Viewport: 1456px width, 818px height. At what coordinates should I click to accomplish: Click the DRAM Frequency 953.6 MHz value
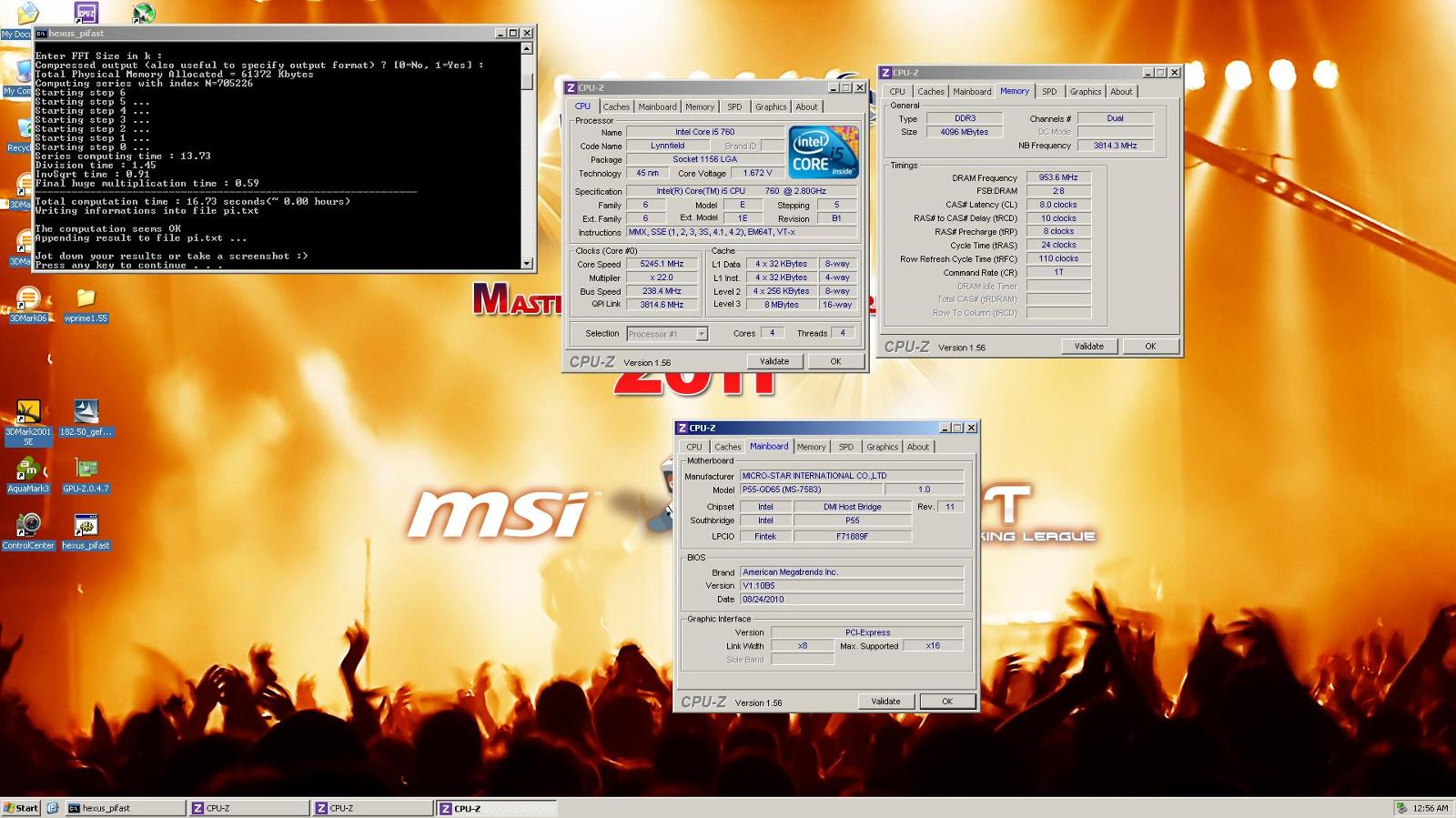(1058, 178)
